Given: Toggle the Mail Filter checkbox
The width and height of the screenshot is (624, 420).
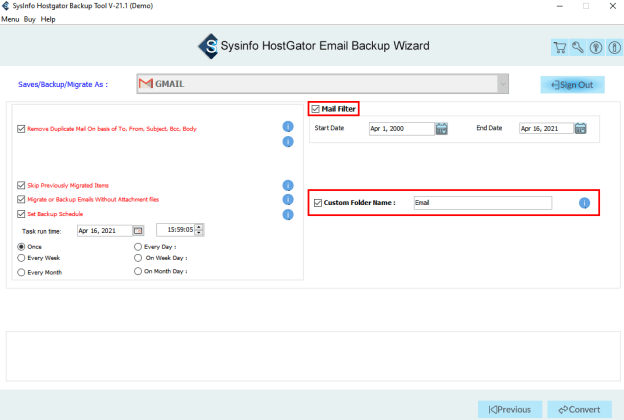Looking at the screenshot, I should [316, 109].
